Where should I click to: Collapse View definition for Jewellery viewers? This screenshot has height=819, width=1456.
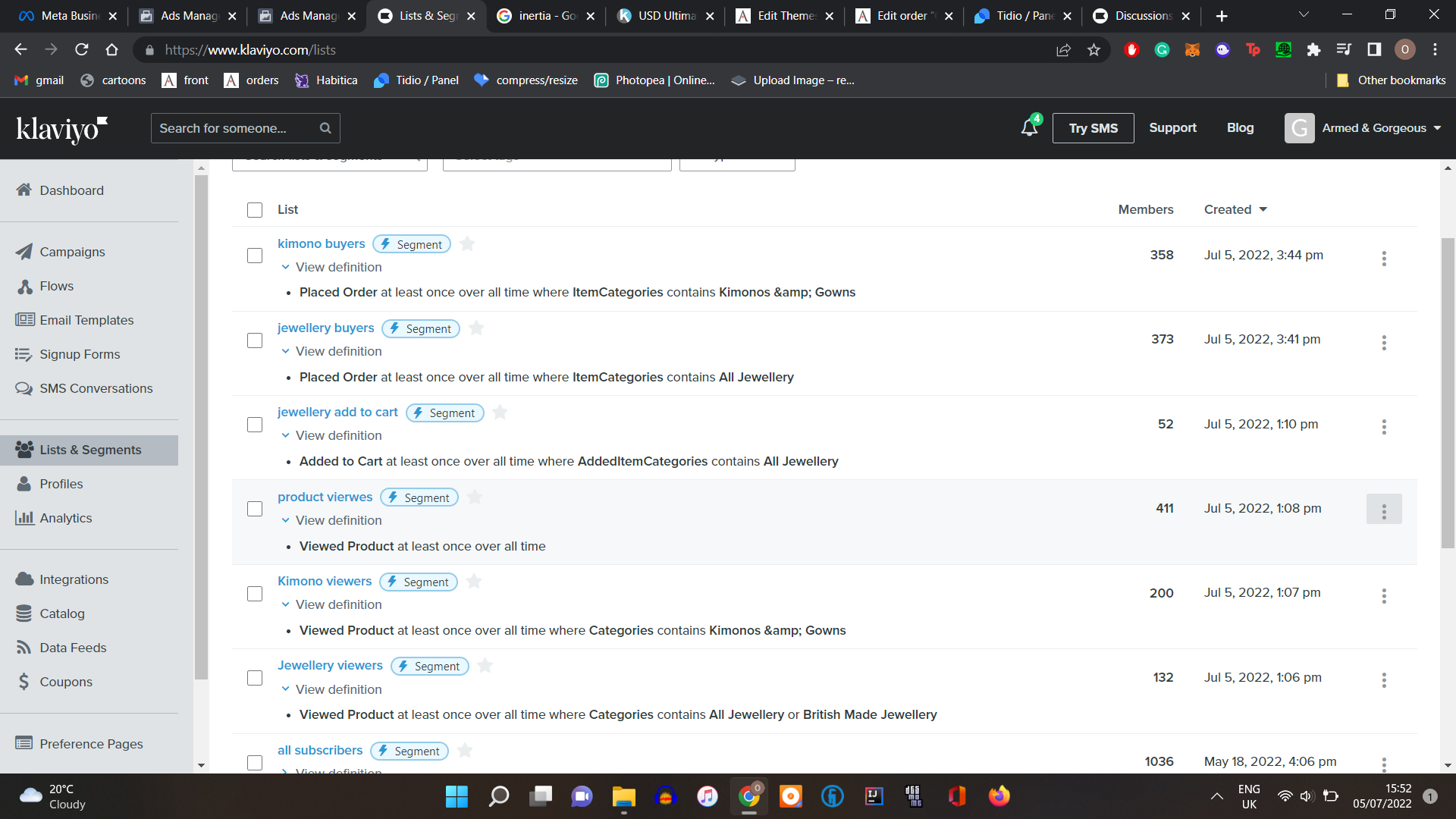pyautogui.click(x=331, y=689)
